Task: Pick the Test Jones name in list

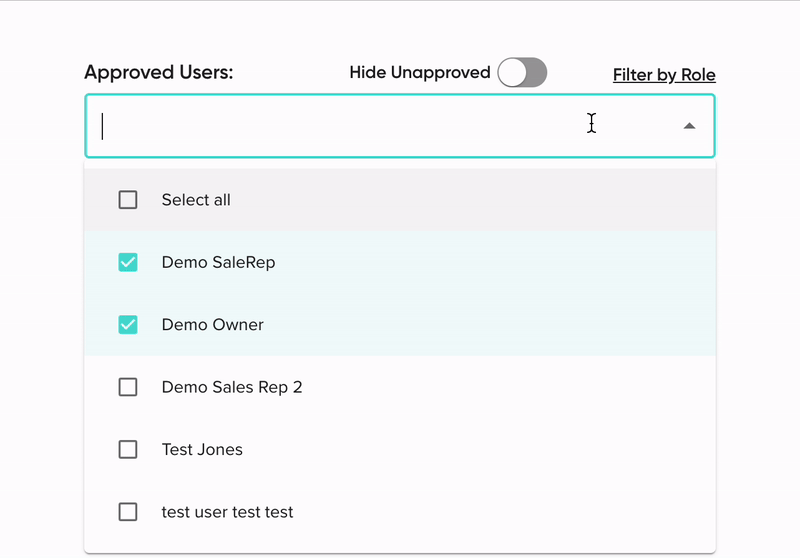Action: (202, 450)
